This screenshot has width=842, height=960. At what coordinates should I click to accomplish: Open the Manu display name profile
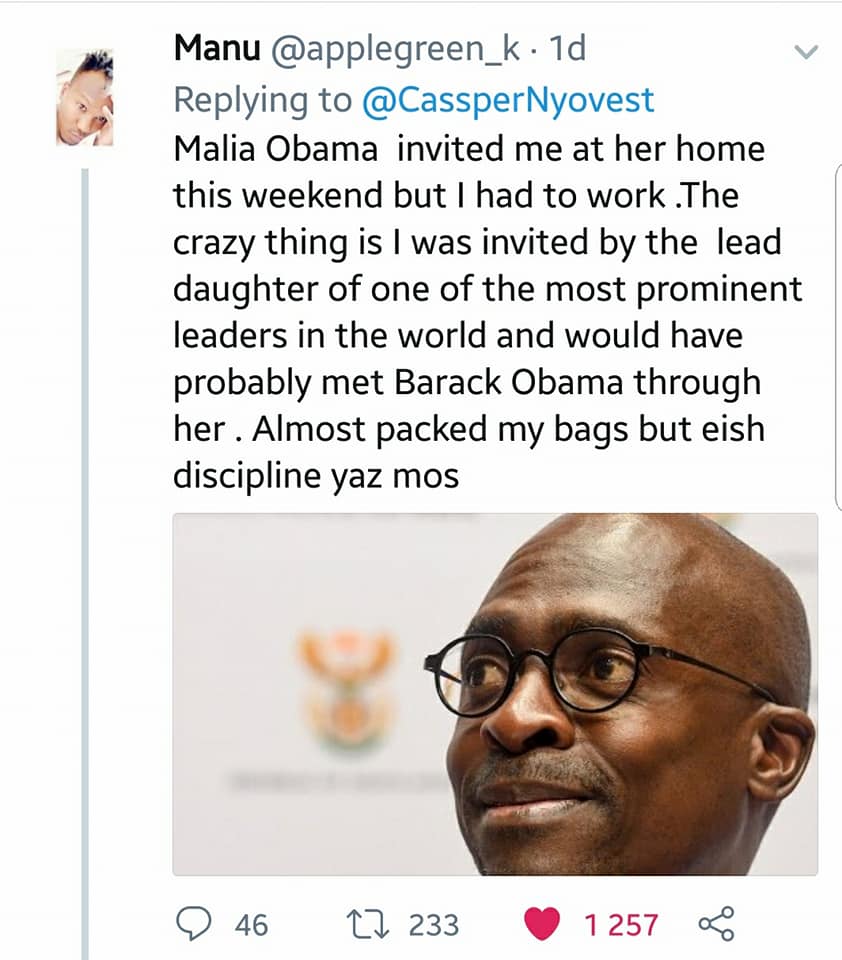point(217,48)
